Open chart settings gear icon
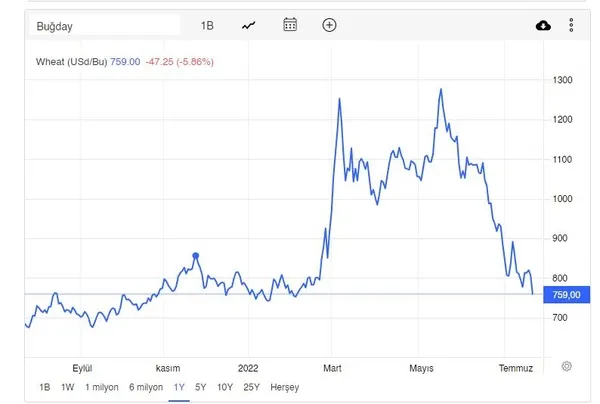 pos(567,366)
